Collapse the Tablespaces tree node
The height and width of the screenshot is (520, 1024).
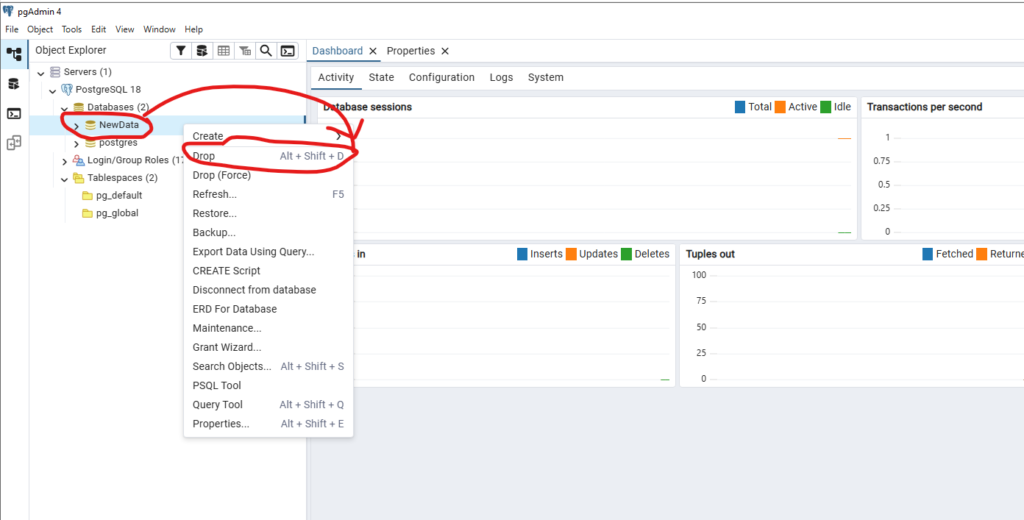(65, 179)
